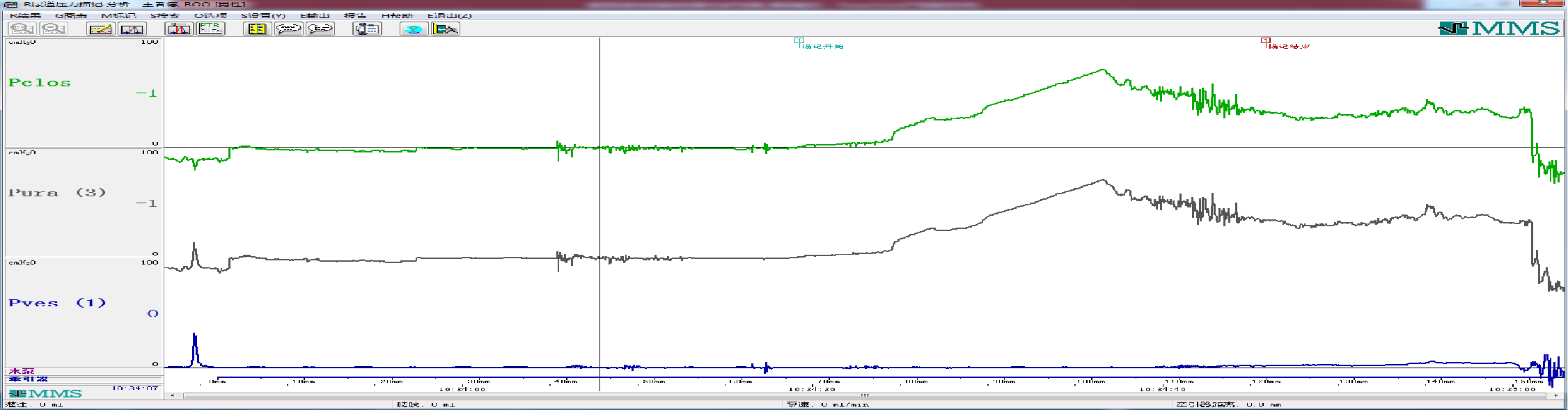Click the exit door toolbar icon

(446, 29)
